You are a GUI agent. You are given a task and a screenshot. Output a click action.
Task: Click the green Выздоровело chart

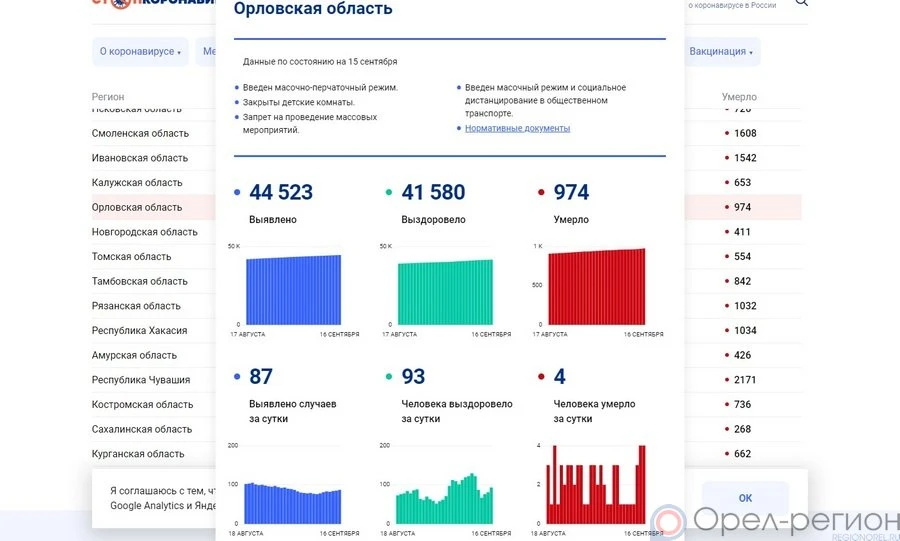(445, 292)
